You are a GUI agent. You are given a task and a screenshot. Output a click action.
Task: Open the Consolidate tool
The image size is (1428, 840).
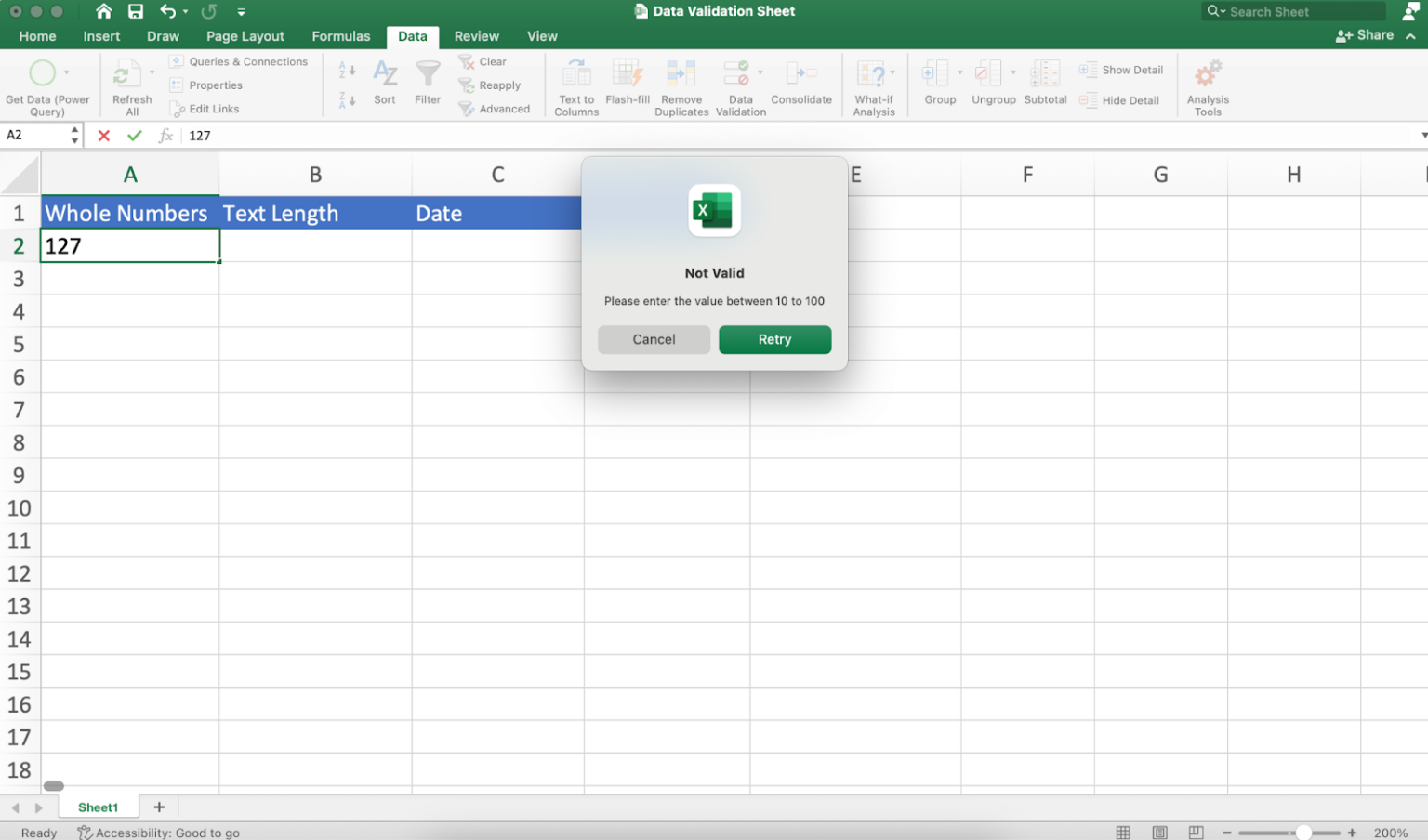(x=801, y=86)
